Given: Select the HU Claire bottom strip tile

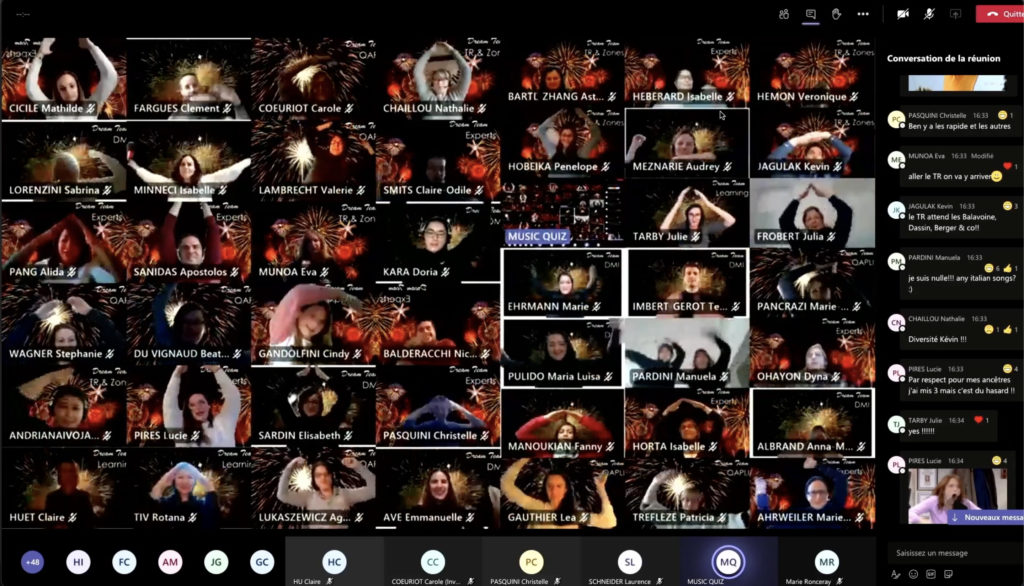Looking at the screenshot, I should coord(334,562).
